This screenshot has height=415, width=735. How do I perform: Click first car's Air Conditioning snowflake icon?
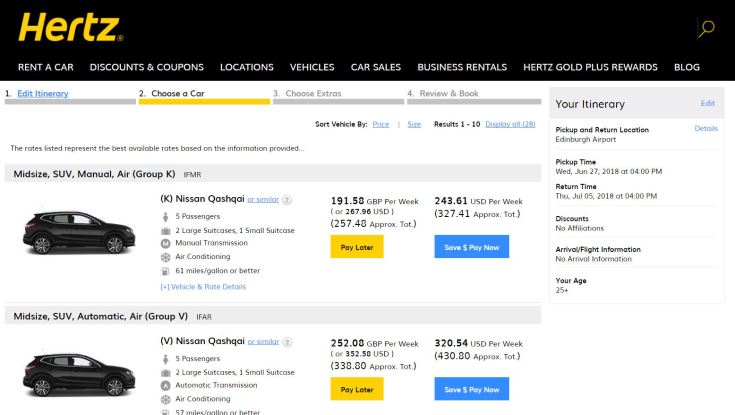[x=166, y=257]
